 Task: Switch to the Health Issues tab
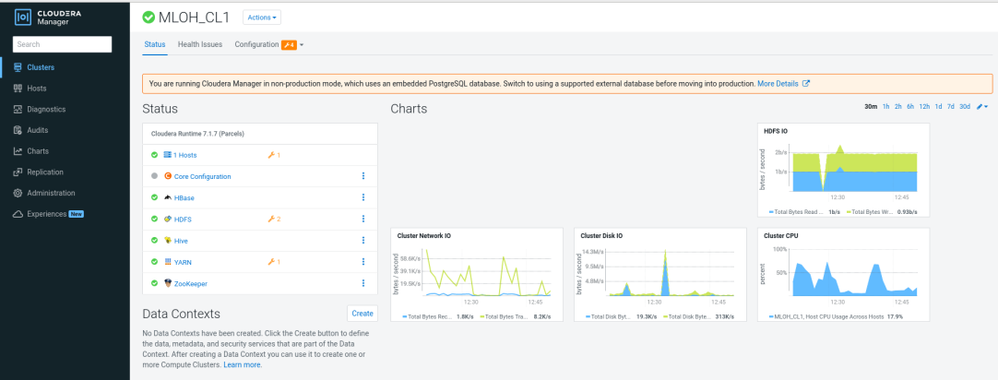point(200,45)
